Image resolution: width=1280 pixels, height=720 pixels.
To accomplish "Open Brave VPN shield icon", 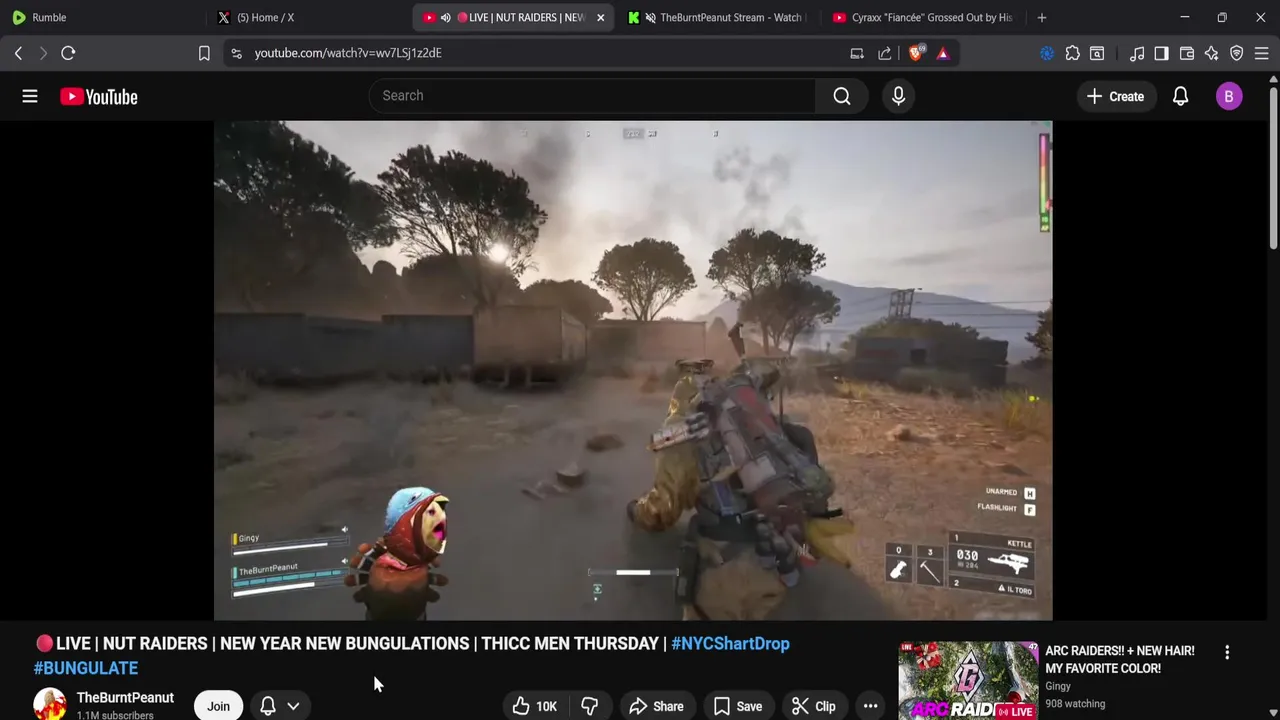I will (1237, 53).
